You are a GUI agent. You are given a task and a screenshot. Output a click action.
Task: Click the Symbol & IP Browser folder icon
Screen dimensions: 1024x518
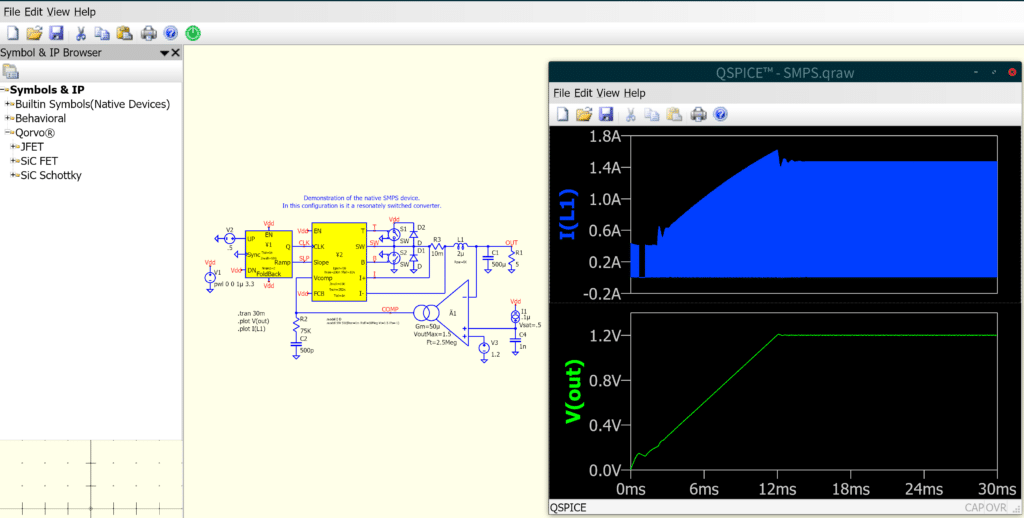tap(10, 72)
